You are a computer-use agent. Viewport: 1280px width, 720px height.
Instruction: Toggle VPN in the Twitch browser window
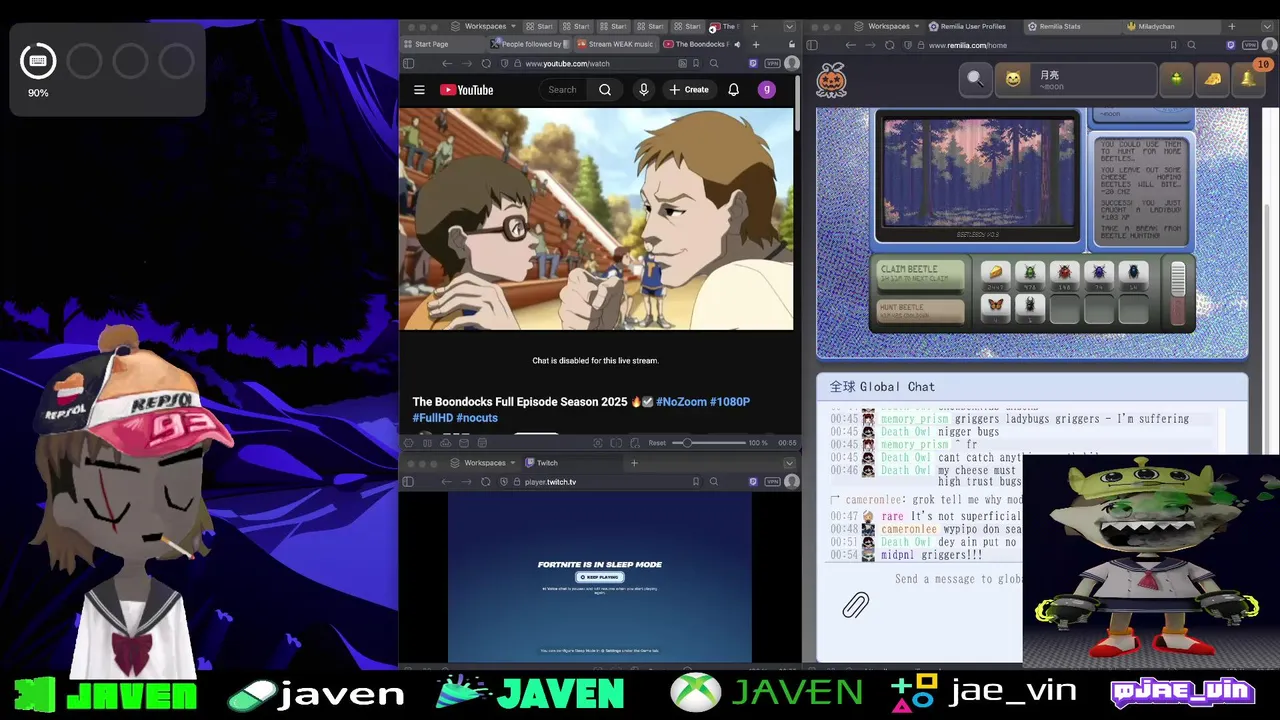[772, 482]
